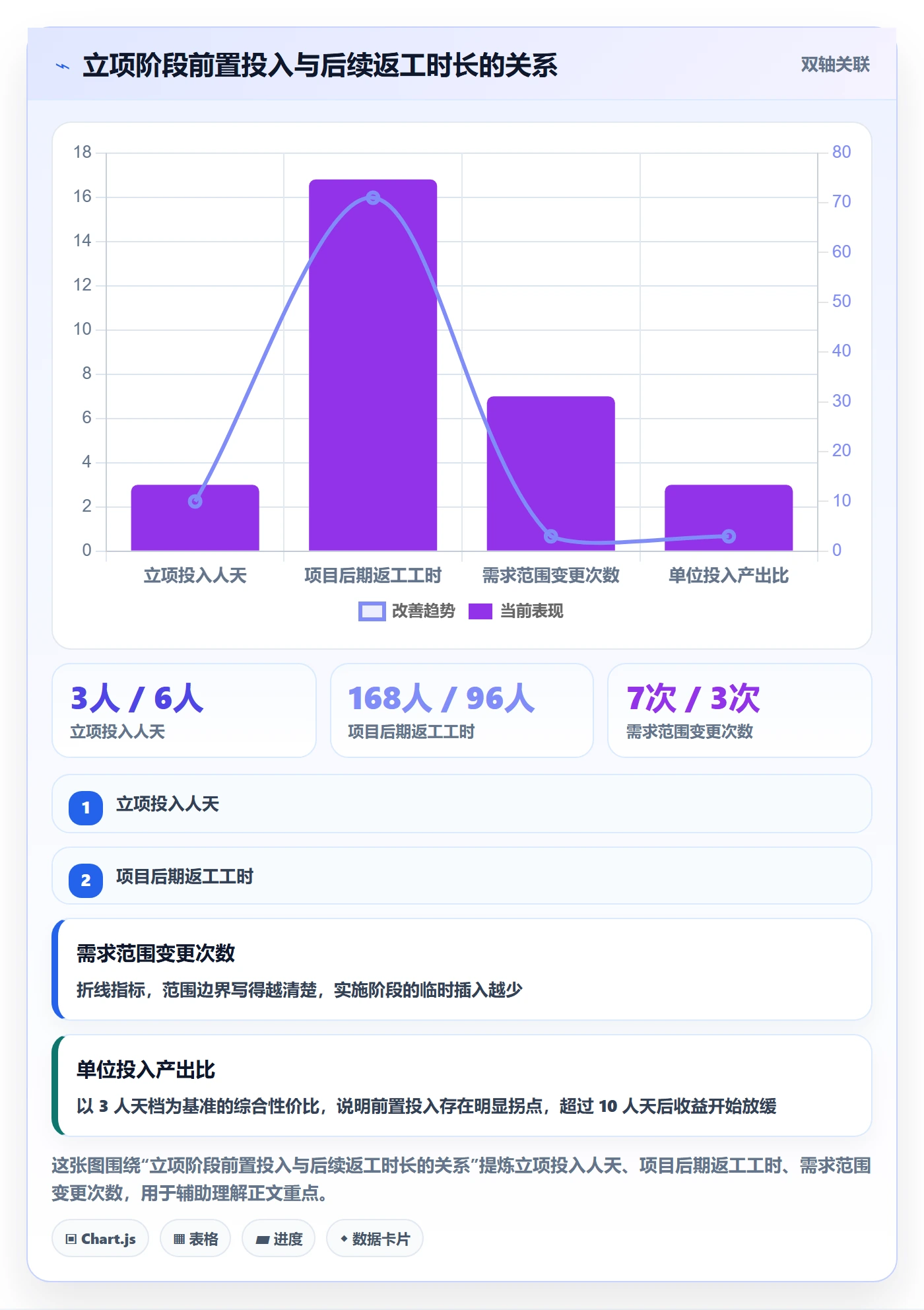The height and width of the screenshot is (1310, 924).
Task: Click the 立项投入人天 x-axis label
Action: tap(195, 576)
